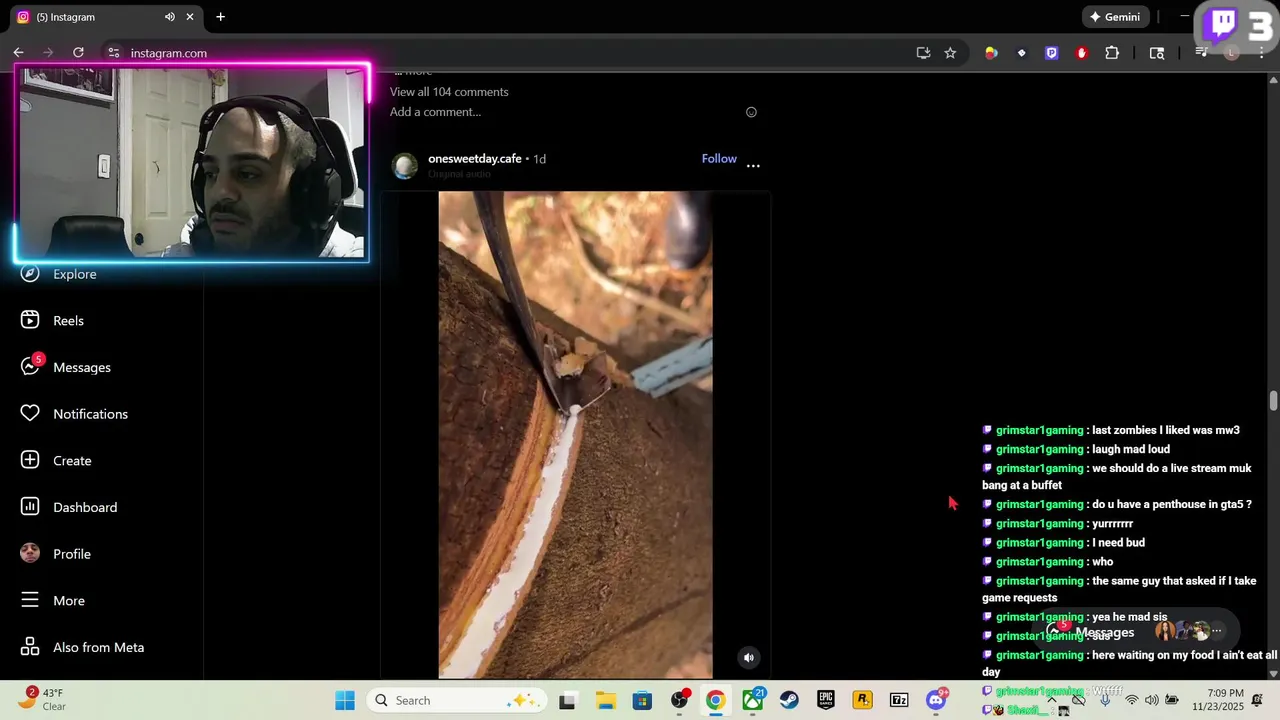The width and height of the screenshot is (1280, 720).
Task: Go back in Chrome
Action: (18, 53)
